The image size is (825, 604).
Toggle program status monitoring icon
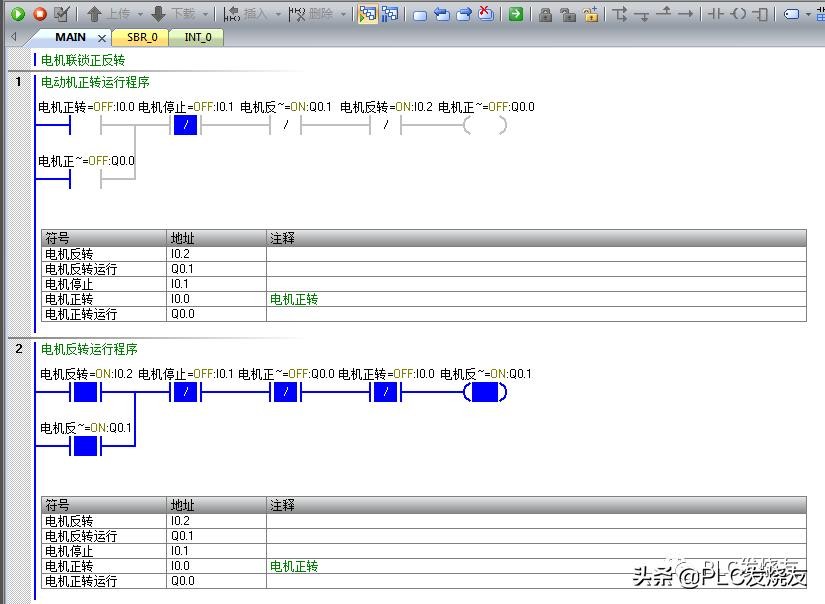tap(368, 14)
